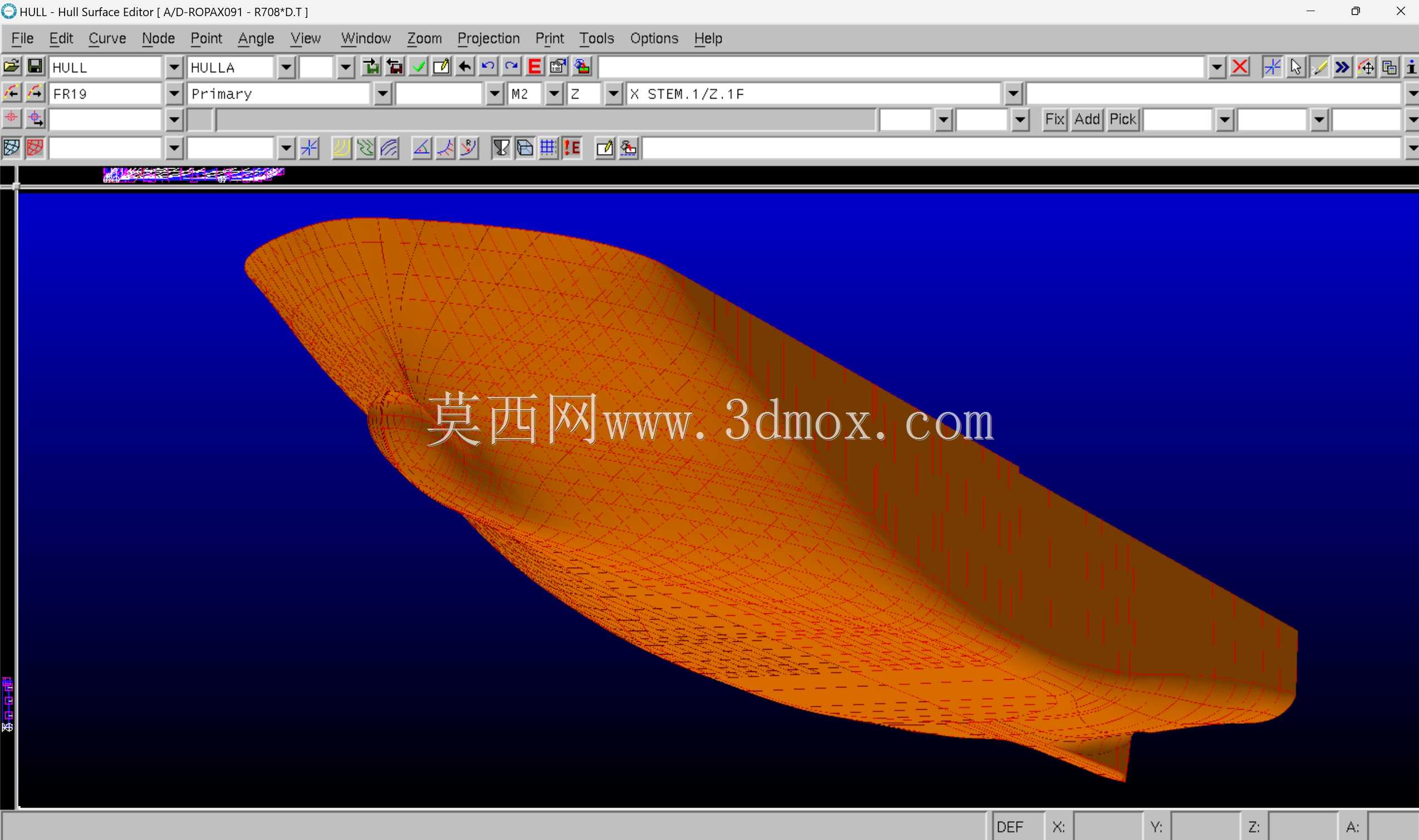The image size is (1419, 840).
Task: Open the Curve menu
Action: [107, 38]
